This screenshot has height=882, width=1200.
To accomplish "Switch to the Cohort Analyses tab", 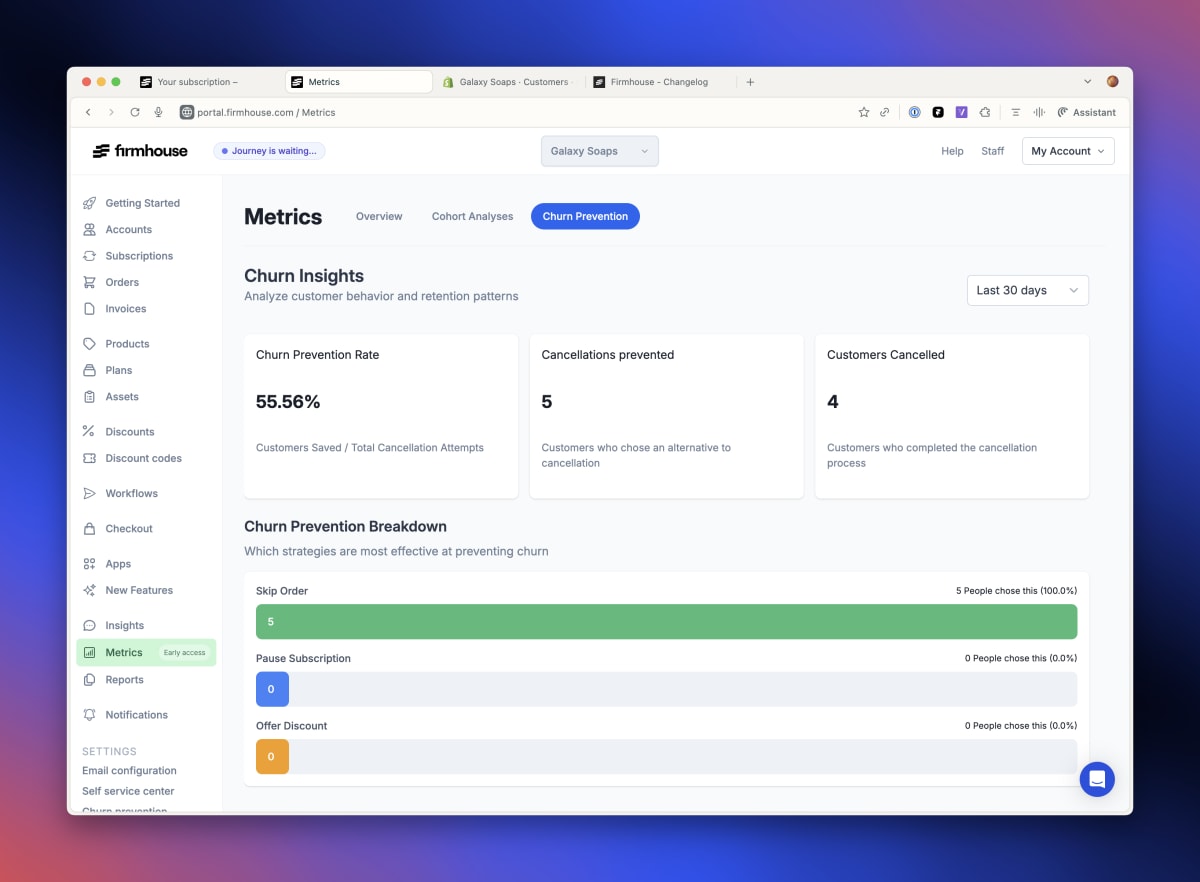I will coord(472,216).
